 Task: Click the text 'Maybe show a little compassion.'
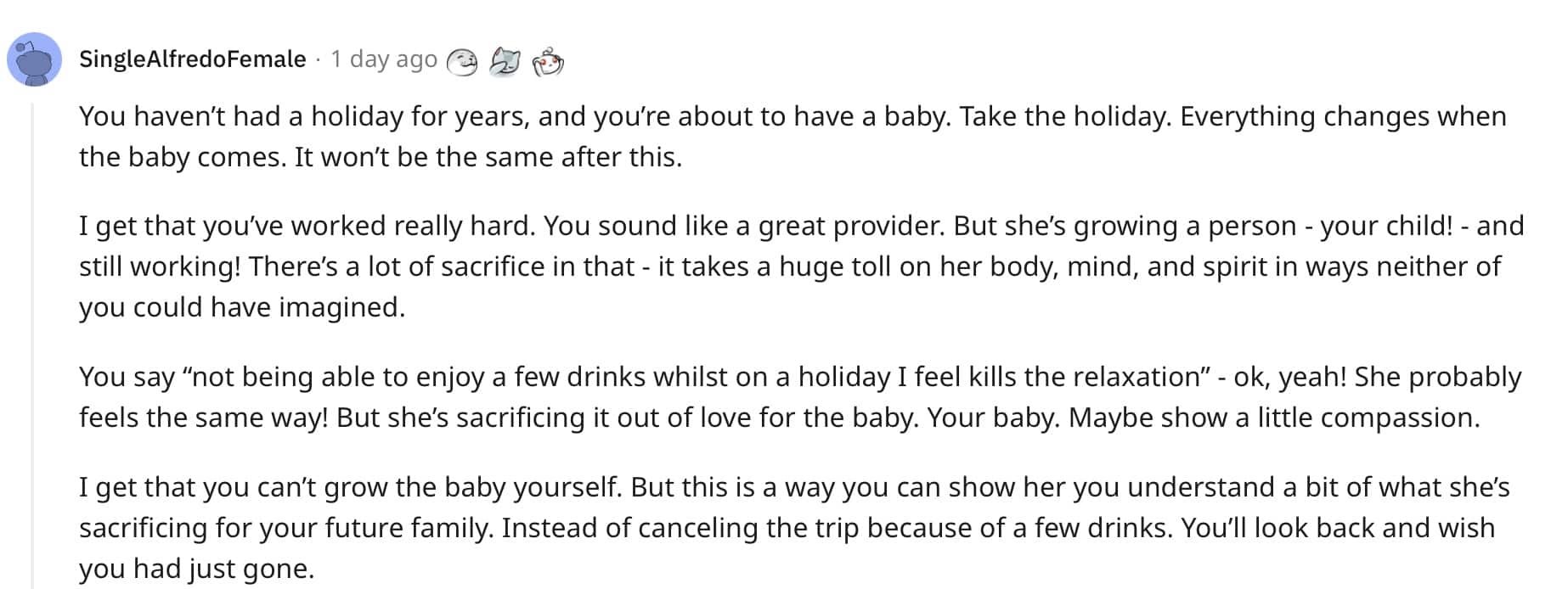[x=1274, y=418]
